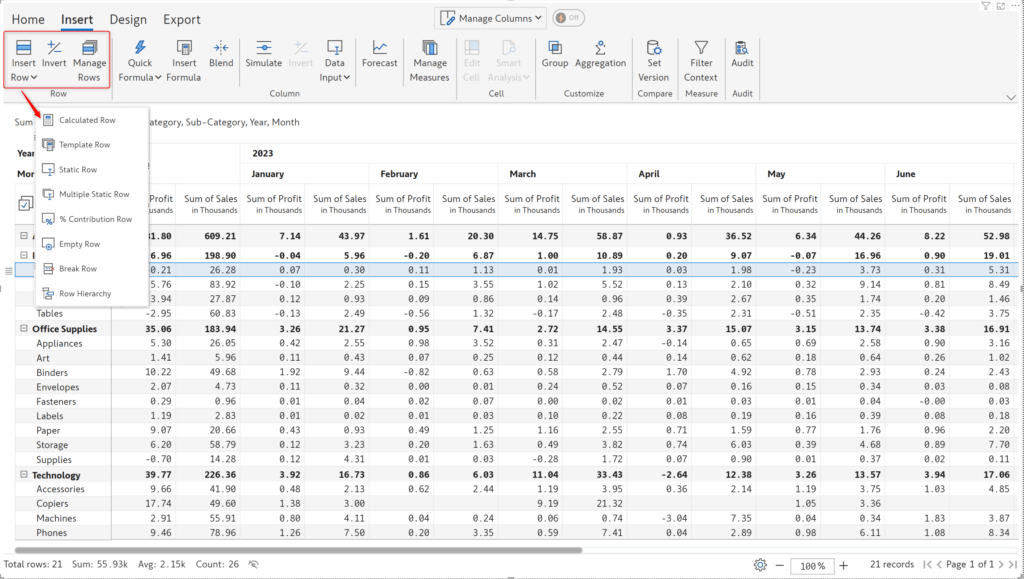Screen dimensions: 1024x579
Task: Switch to the Design tab
Action: click(x=128, y=18)
